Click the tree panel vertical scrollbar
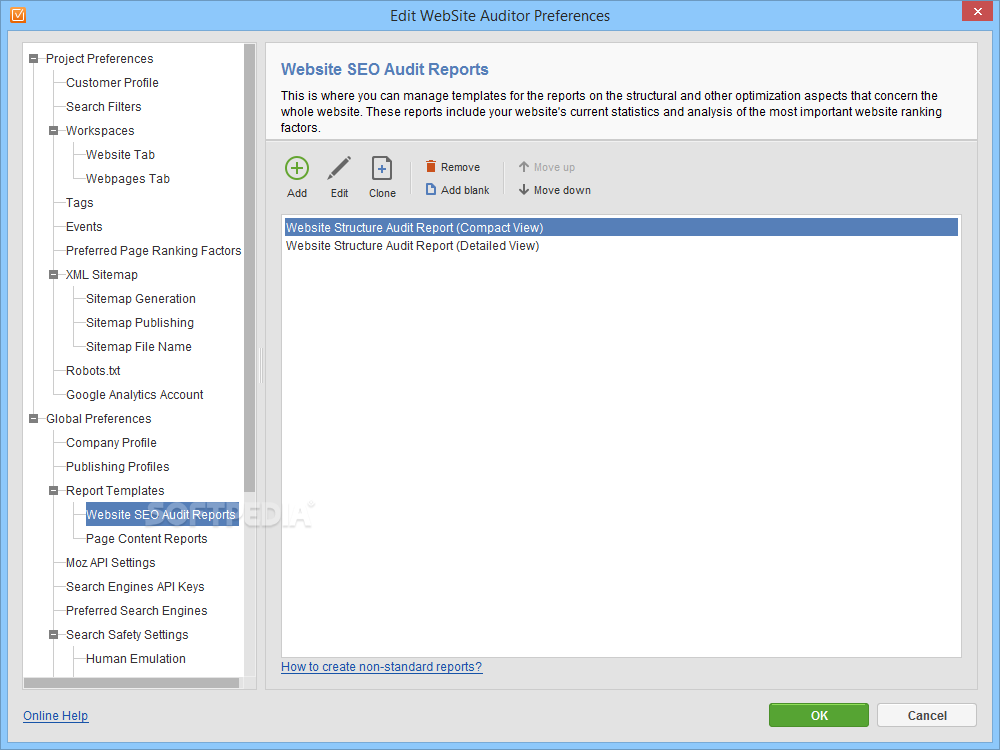 [249, 268]
